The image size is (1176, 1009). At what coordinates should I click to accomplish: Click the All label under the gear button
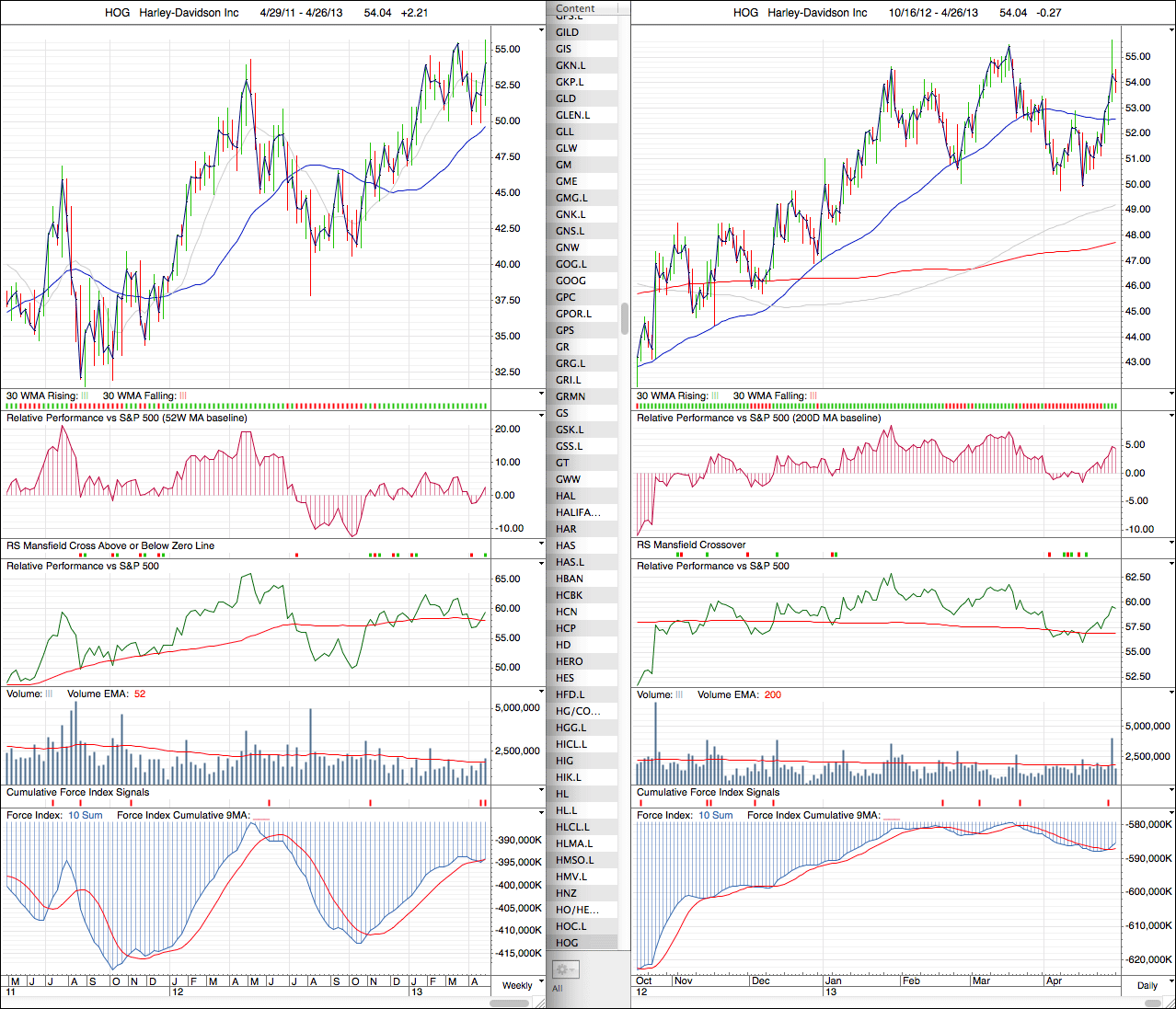click(x=558, y=989)
